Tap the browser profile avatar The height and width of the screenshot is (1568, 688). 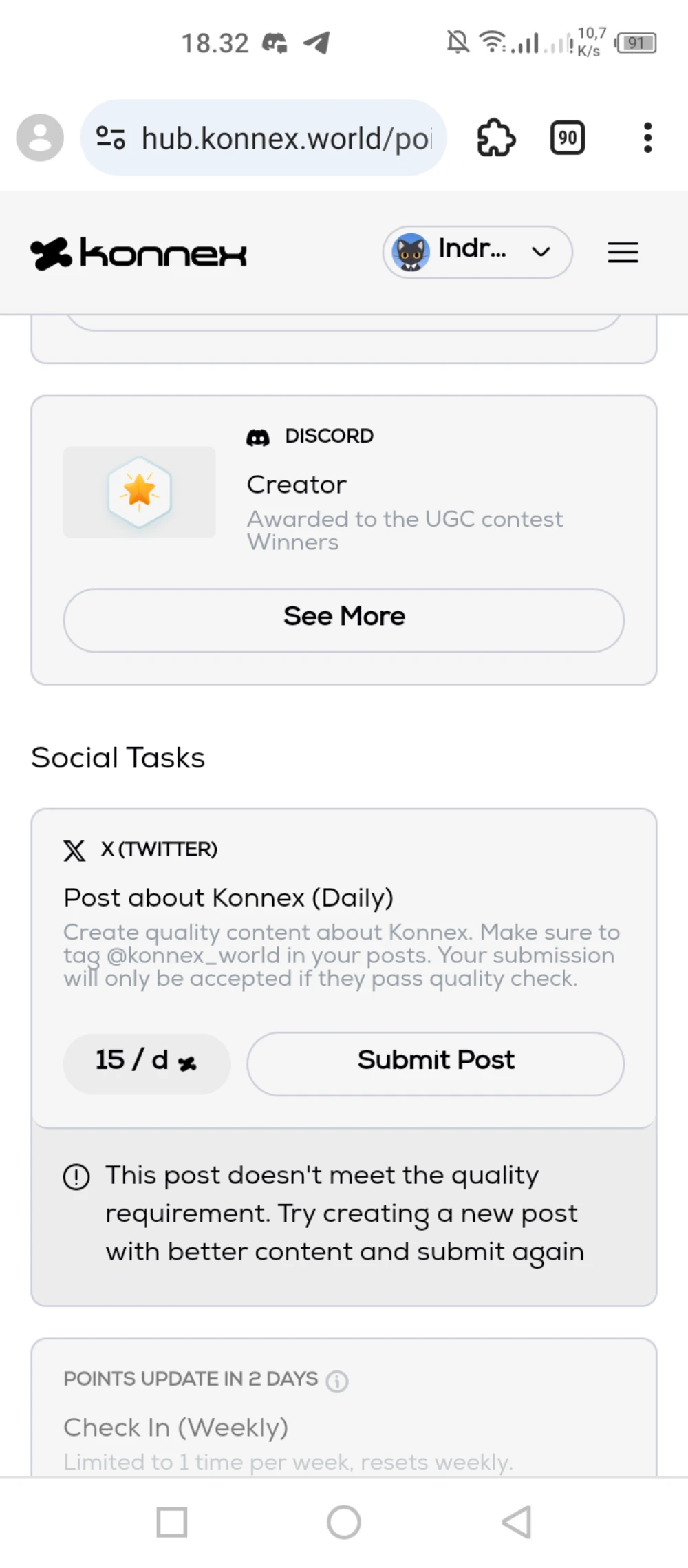(x=40, y=138)
